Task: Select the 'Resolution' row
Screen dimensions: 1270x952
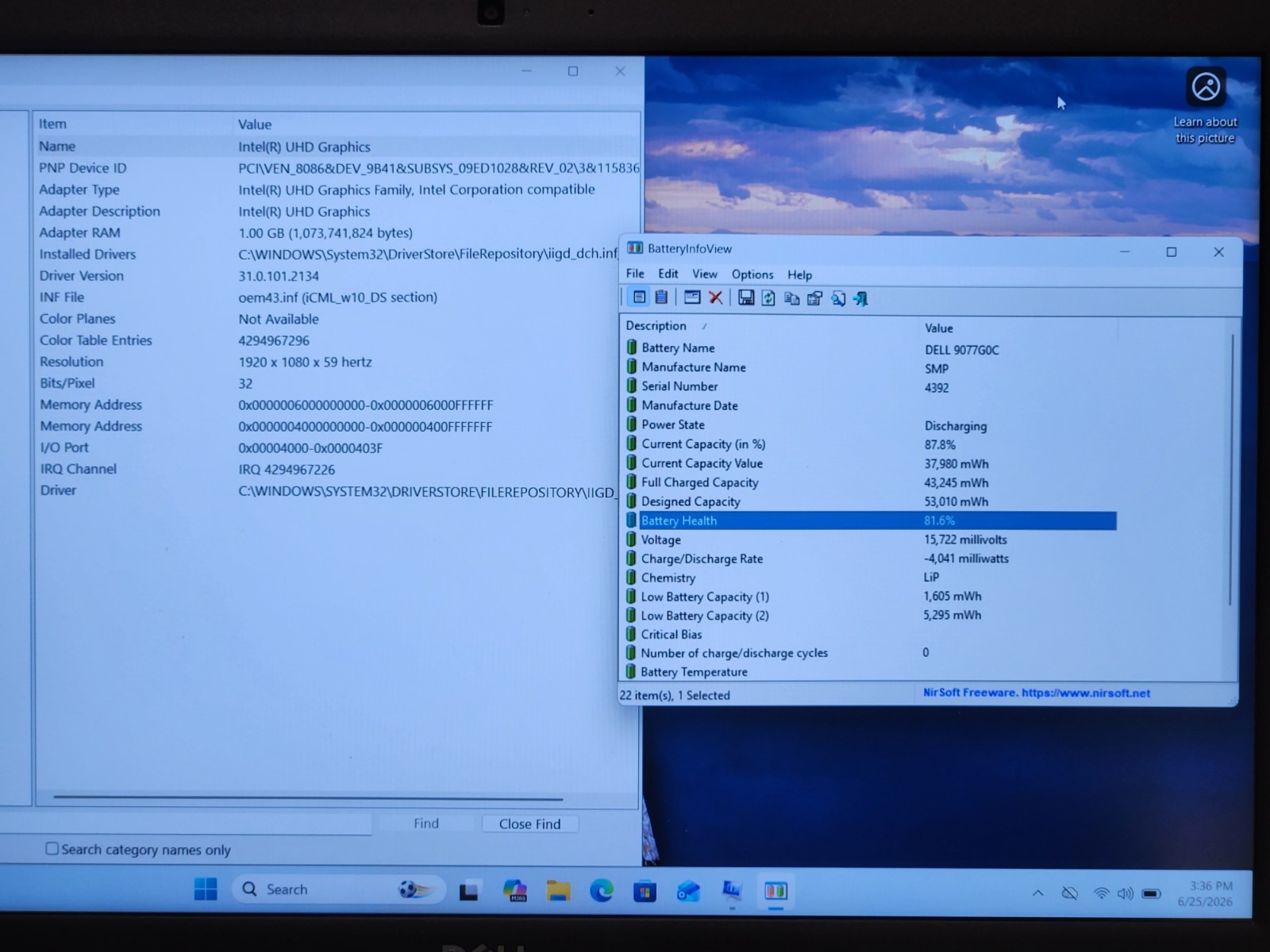Action: tap(337, 362)
